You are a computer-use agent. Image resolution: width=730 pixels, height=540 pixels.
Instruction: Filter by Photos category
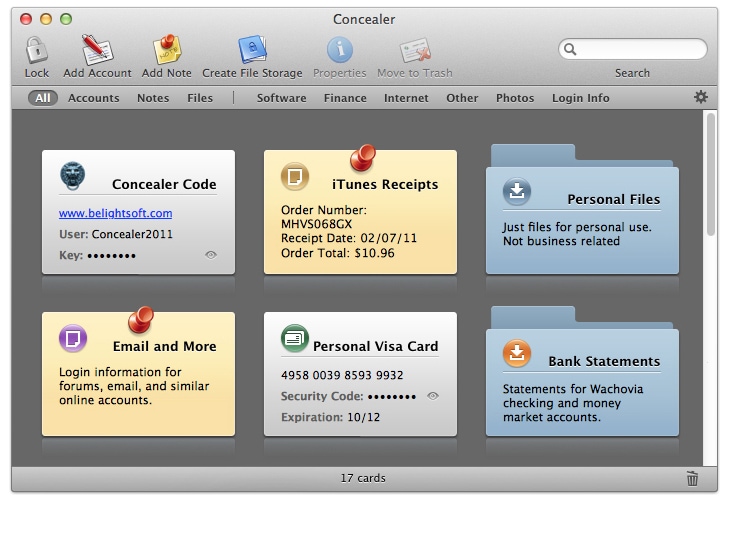click(x=515, y=98)
